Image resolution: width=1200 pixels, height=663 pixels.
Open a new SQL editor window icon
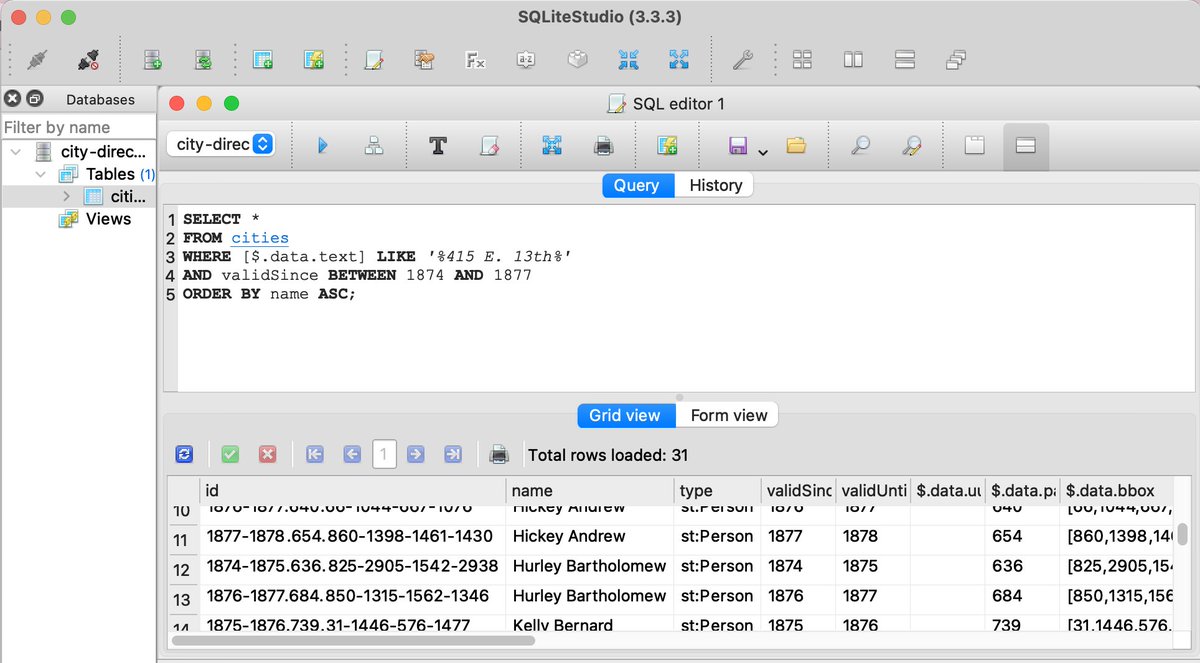point(374,60)
